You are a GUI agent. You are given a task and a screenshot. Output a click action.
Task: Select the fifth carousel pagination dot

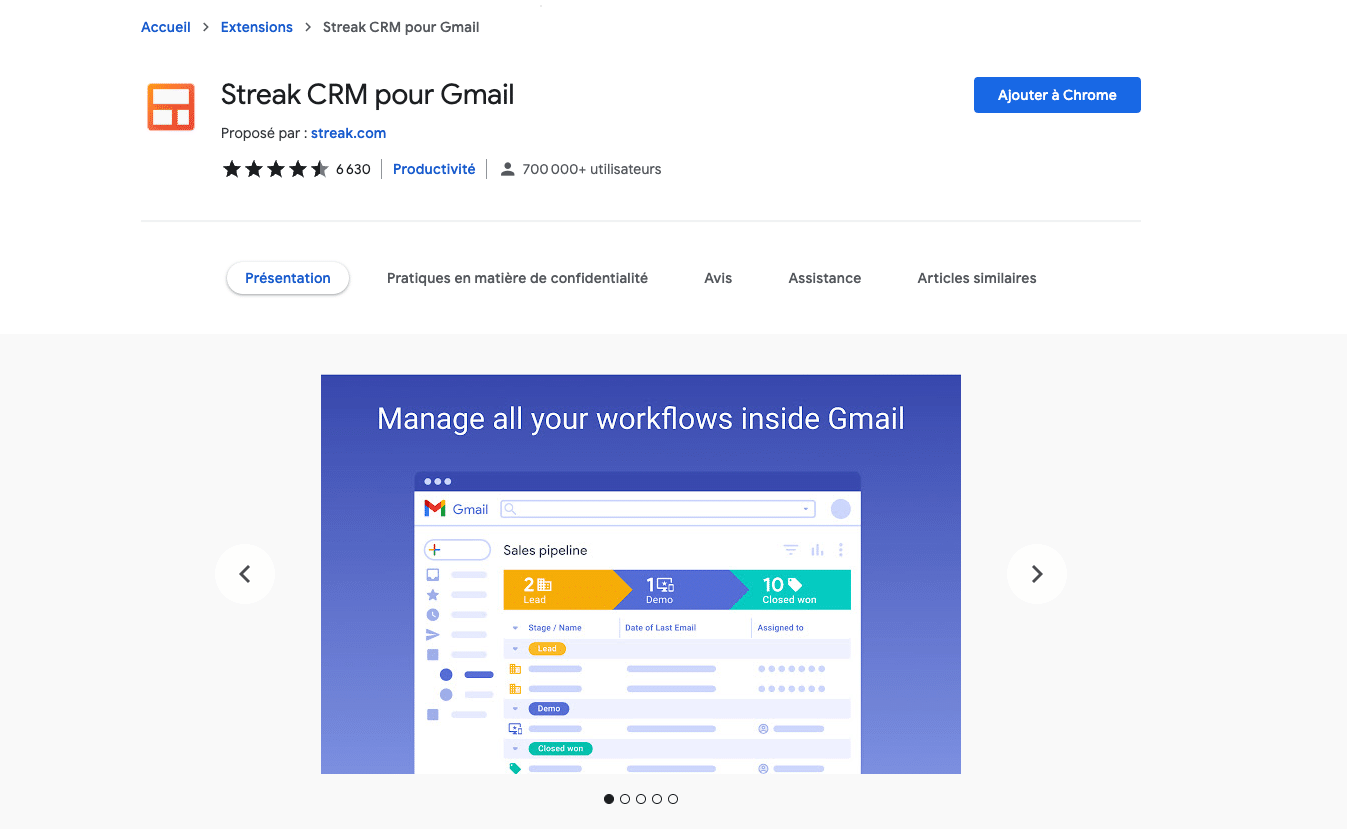(673, 799)
